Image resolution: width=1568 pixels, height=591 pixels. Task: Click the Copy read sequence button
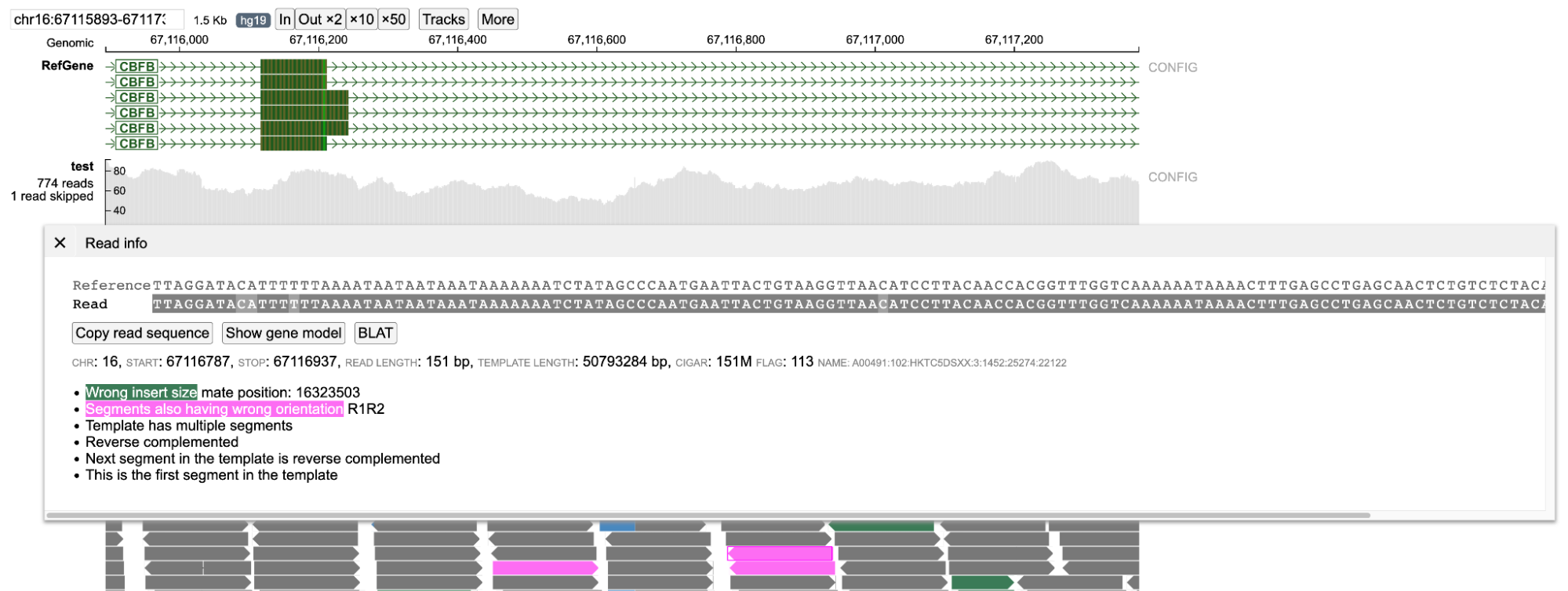(142, 333)
